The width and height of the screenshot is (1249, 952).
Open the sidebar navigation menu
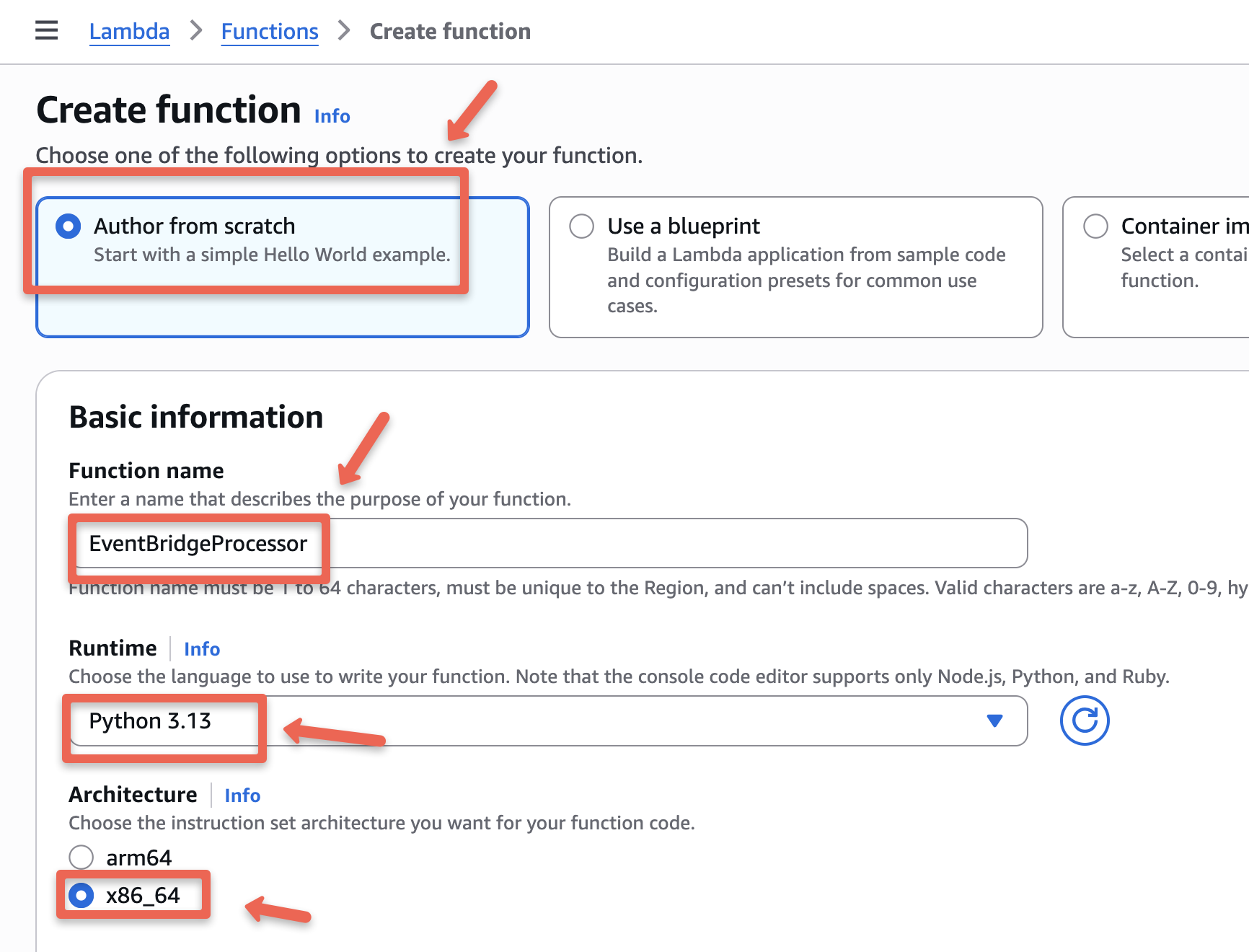pos(45,30)
